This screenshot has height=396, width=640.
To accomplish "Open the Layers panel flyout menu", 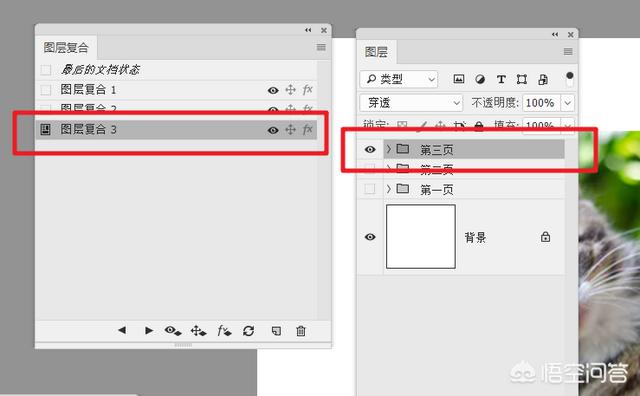I will coord(568,51).
